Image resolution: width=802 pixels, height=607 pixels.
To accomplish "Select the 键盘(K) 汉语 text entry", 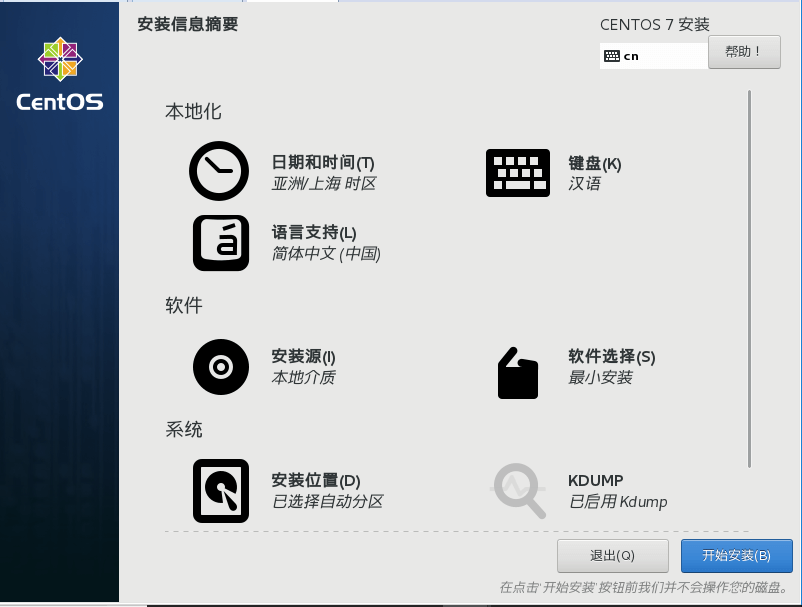I will click(x=594, y=174).
